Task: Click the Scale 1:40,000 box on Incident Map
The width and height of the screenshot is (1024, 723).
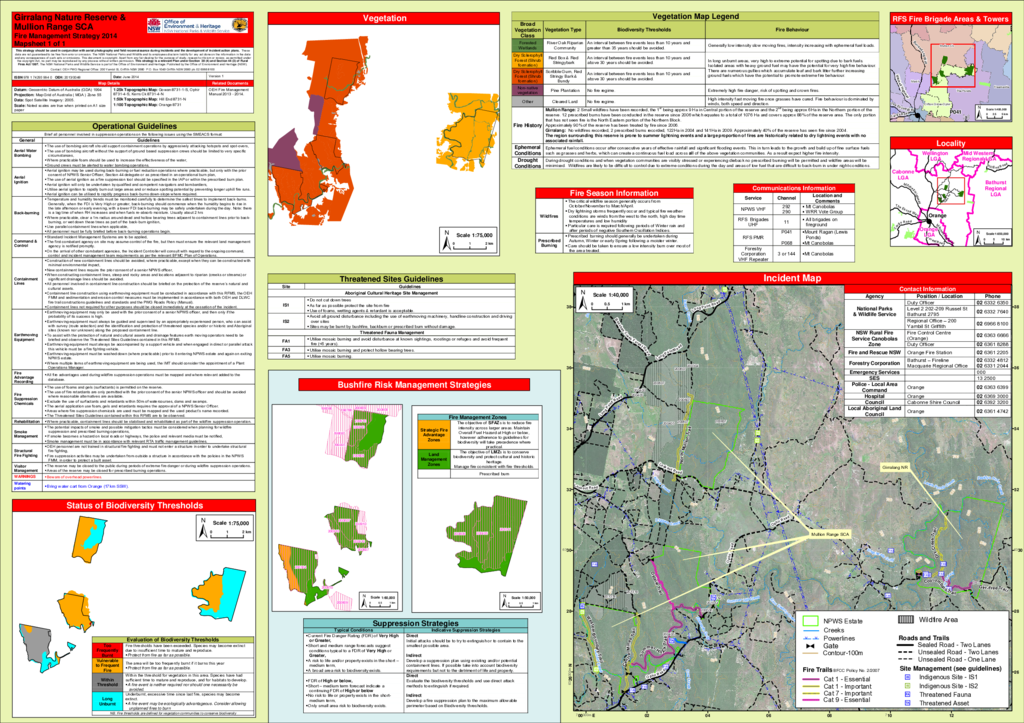Action: pos(604,299)
